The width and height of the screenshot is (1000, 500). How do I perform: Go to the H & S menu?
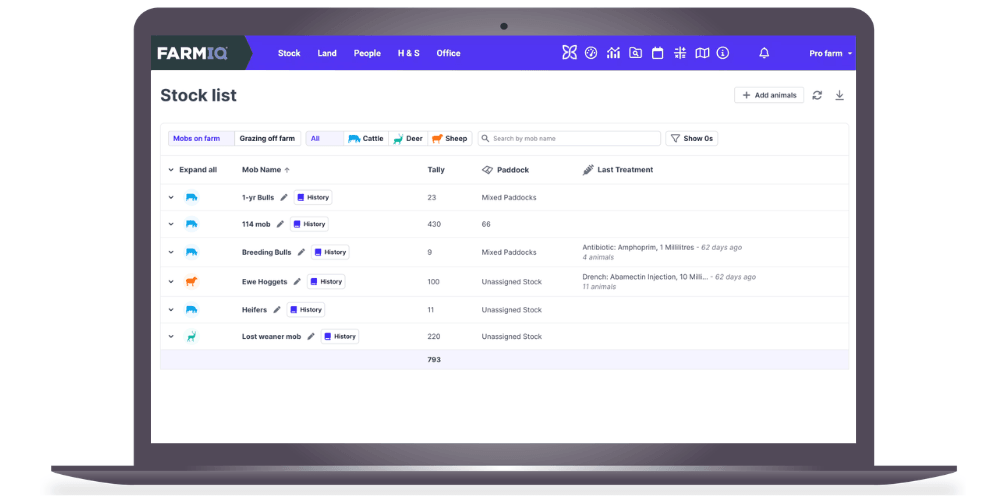click(x=408, y=53)
